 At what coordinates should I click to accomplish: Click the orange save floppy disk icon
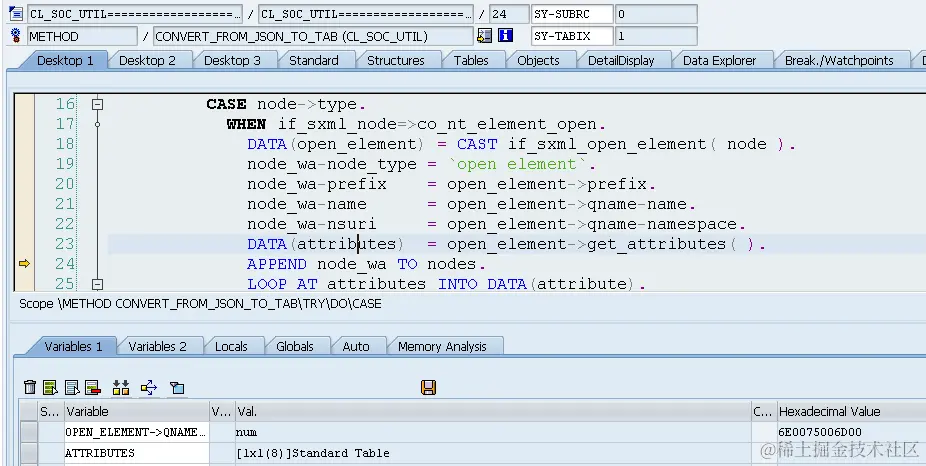(429, 387)
